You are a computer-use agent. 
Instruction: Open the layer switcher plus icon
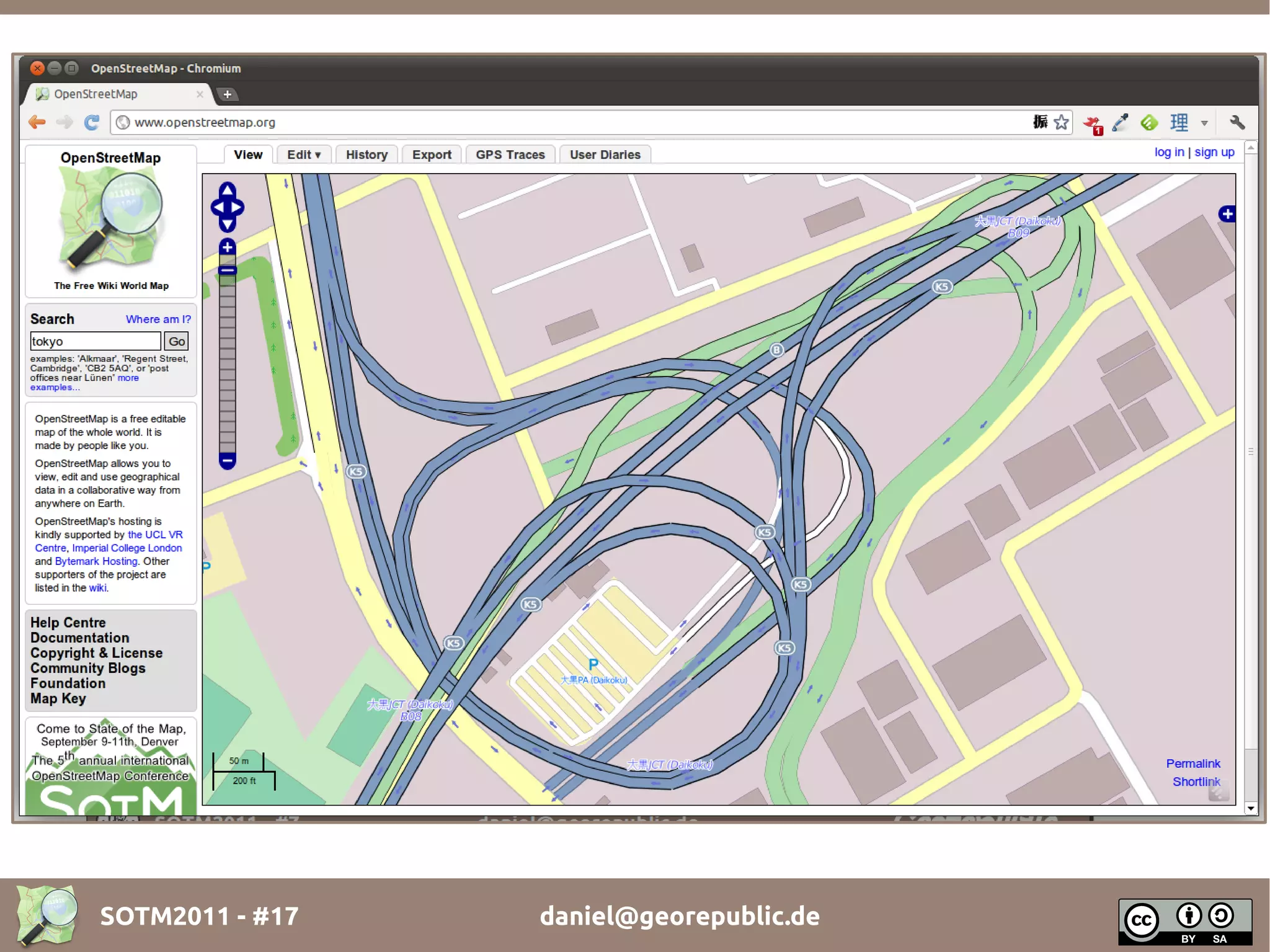1227,214
